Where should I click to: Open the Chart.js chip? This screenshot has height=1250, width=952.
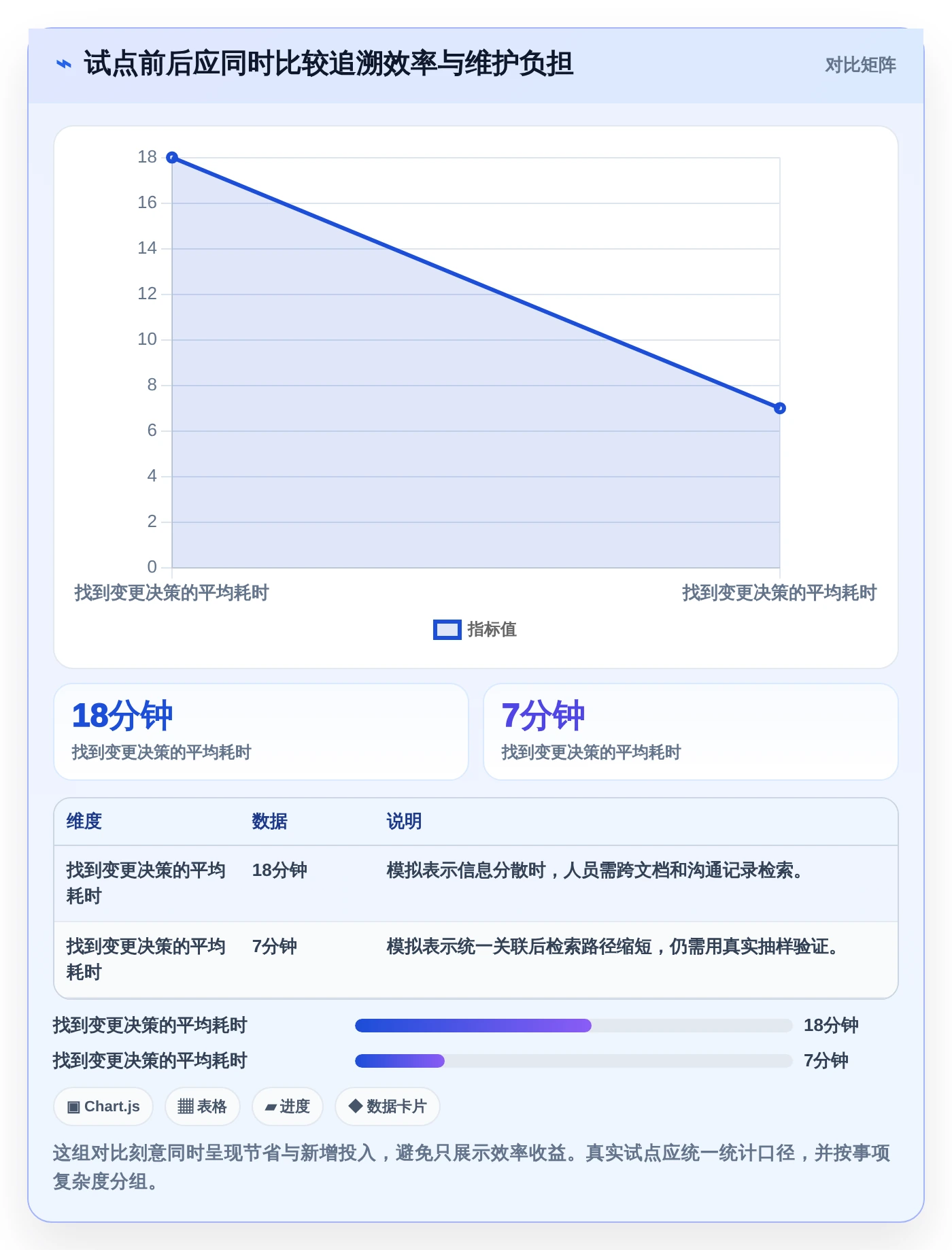tap(103, 1107)
